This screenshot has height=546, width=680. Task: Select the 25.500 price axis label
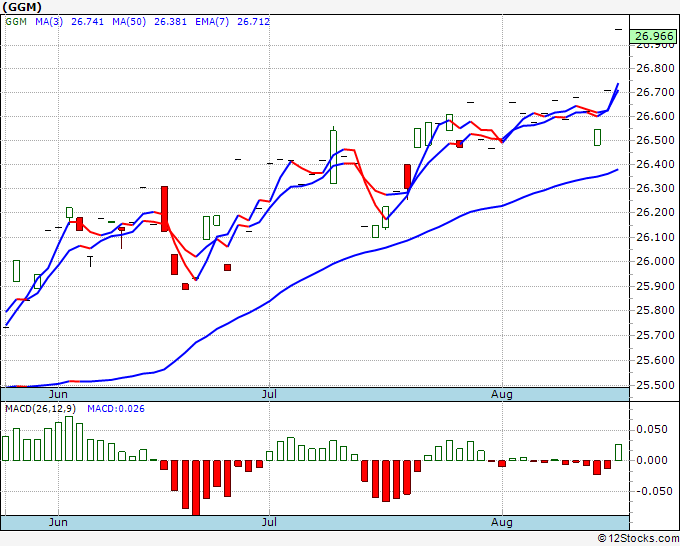[x=655, y=385]
